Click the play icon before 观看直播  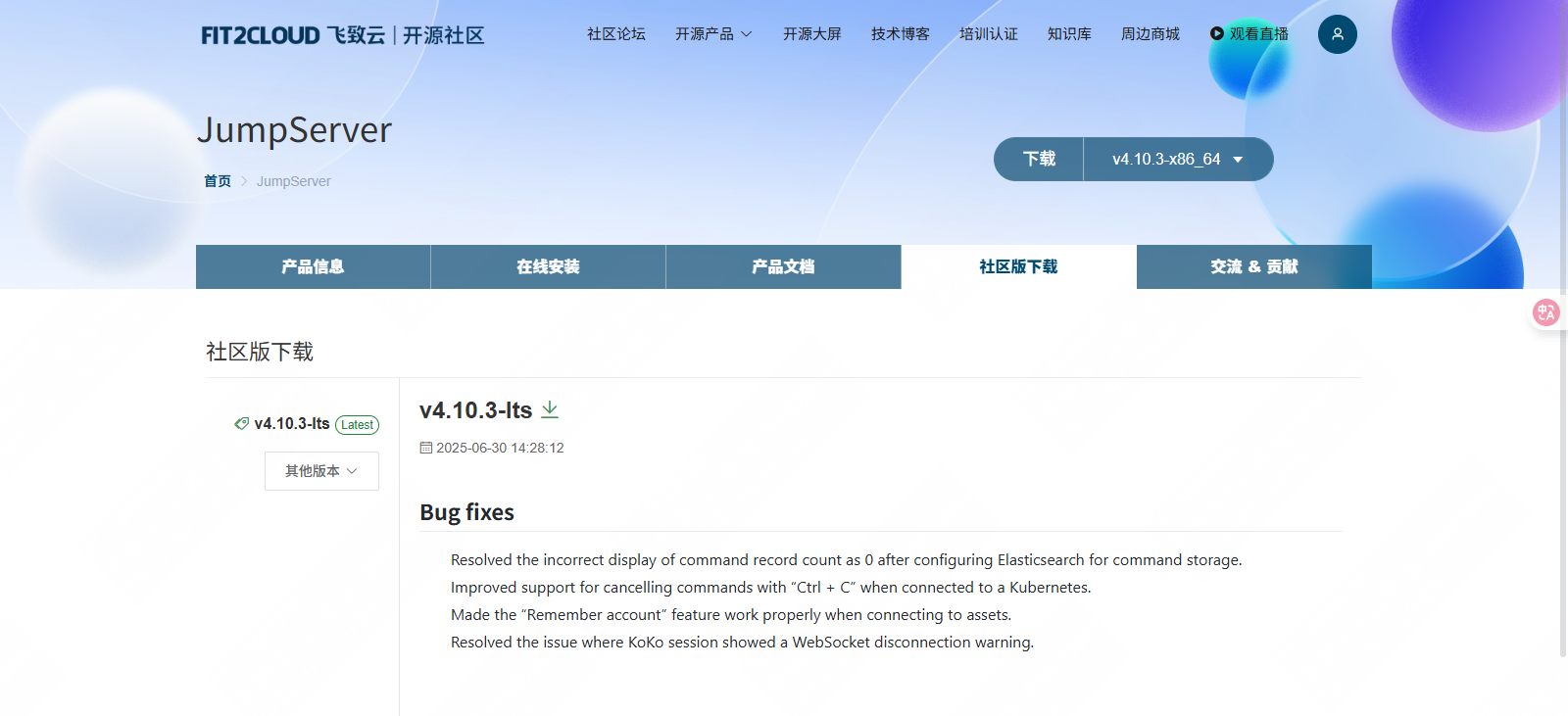point(1217,33)
